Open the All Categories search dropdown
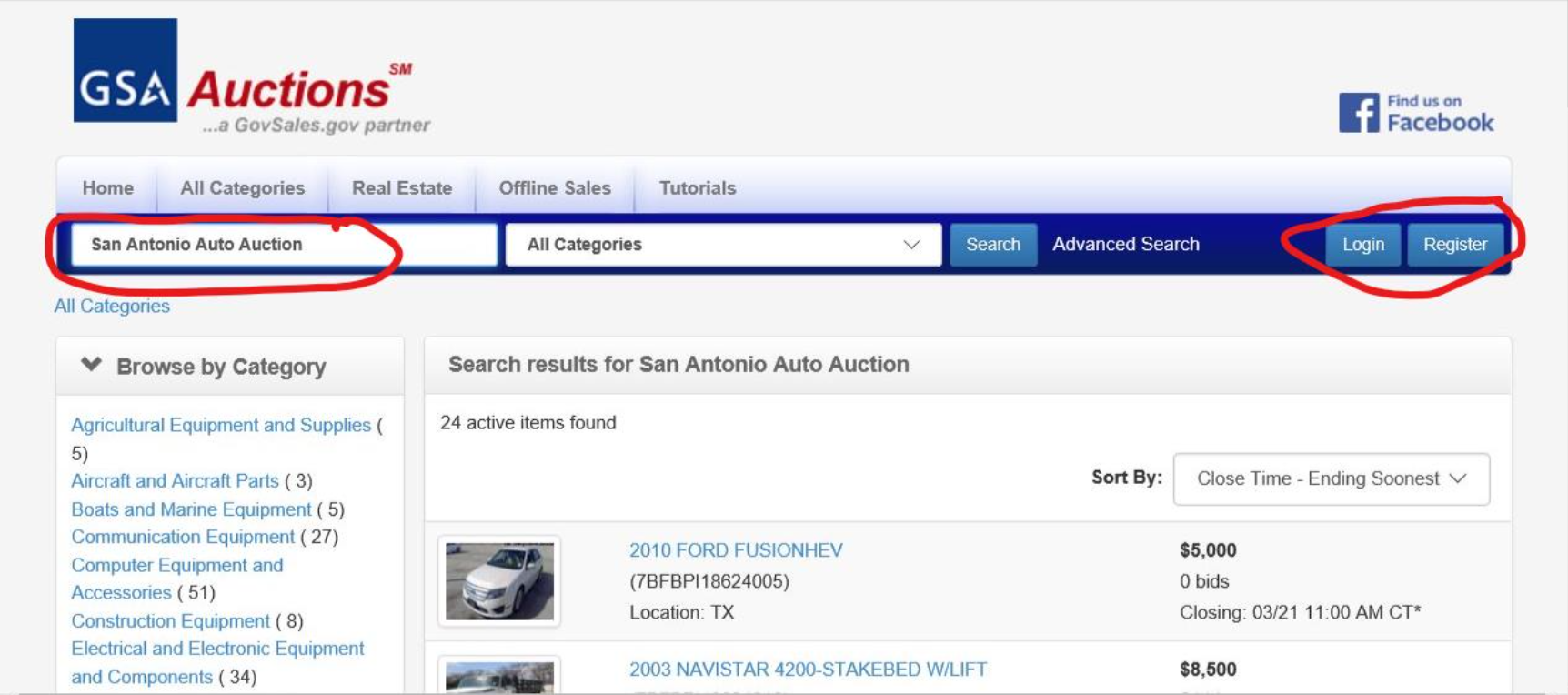This screenshot has height=695, width=1568. pos(723,245)
